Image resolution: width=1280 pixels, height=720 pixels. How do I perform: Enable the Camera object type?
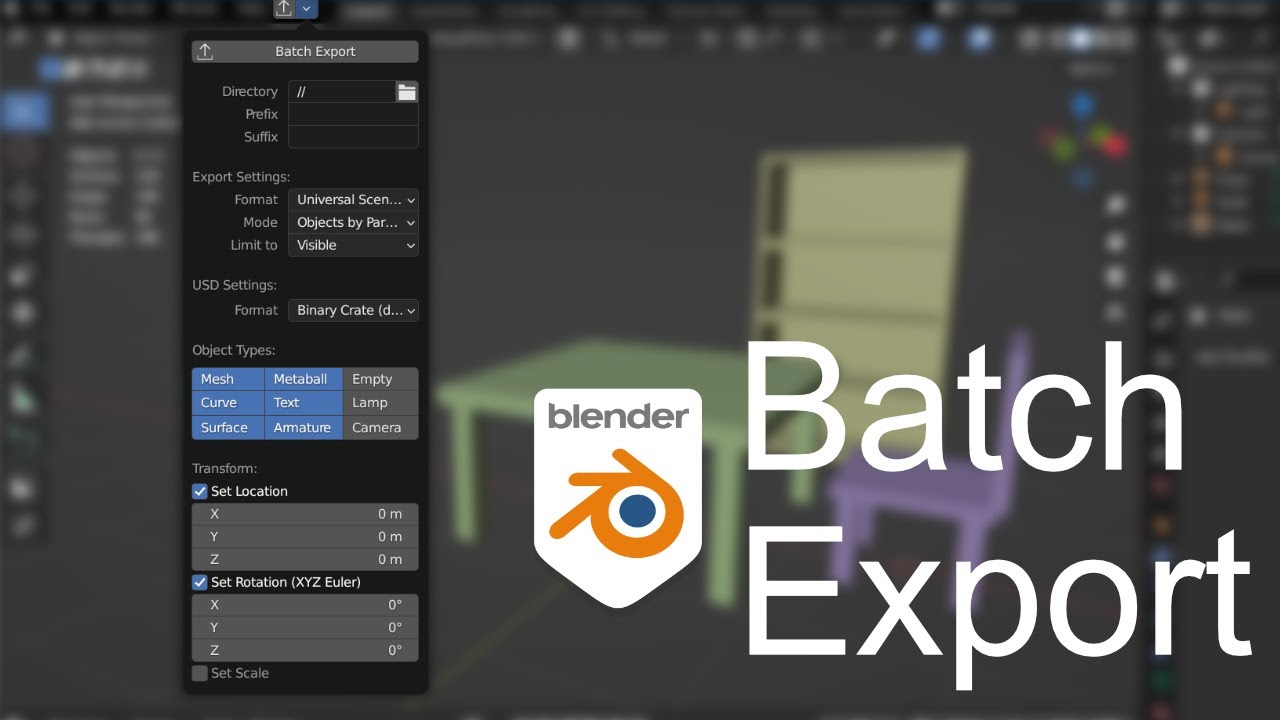(x=381, y=428)
